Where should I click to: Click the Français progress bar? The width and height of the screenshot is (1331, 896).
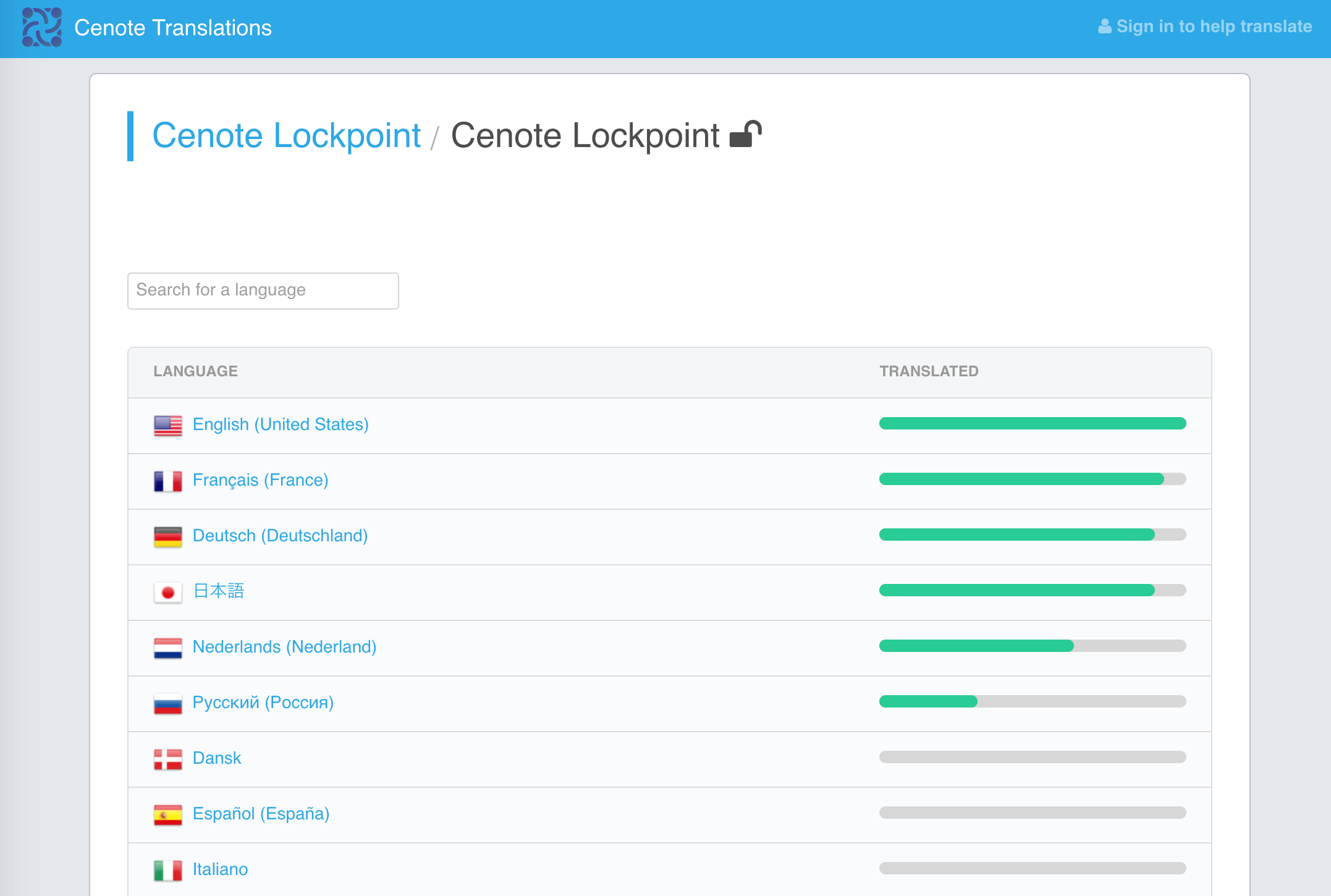tap(1033, 479)
